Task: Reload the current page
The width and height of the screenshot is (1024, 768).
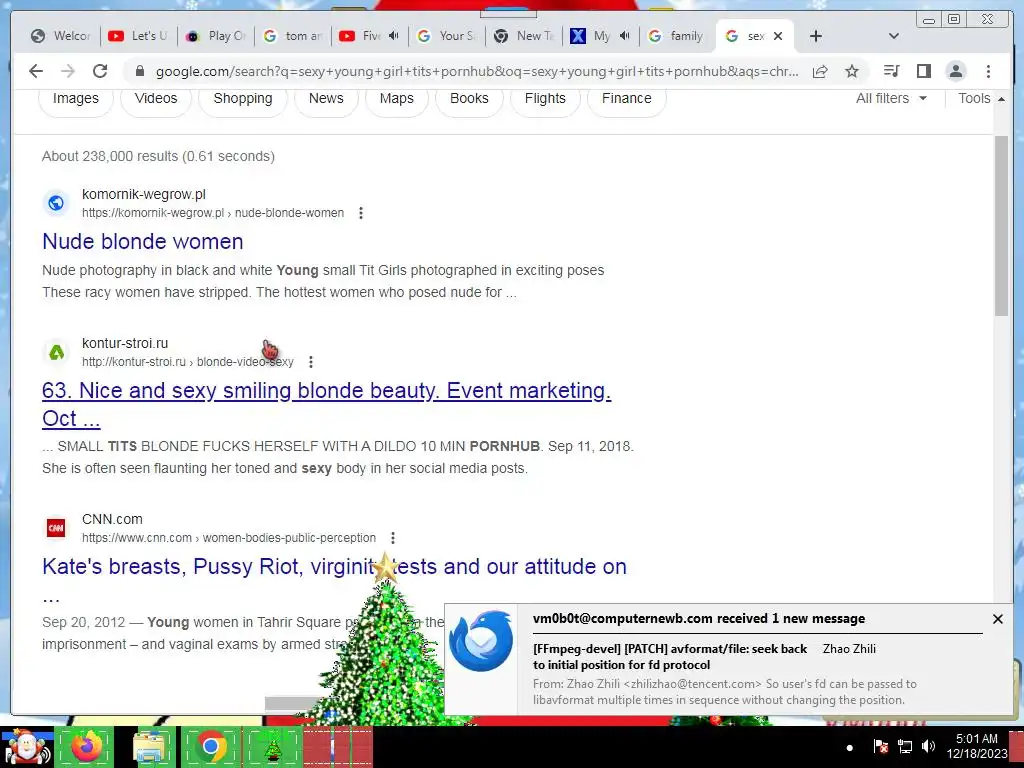Action: point(100,71)
